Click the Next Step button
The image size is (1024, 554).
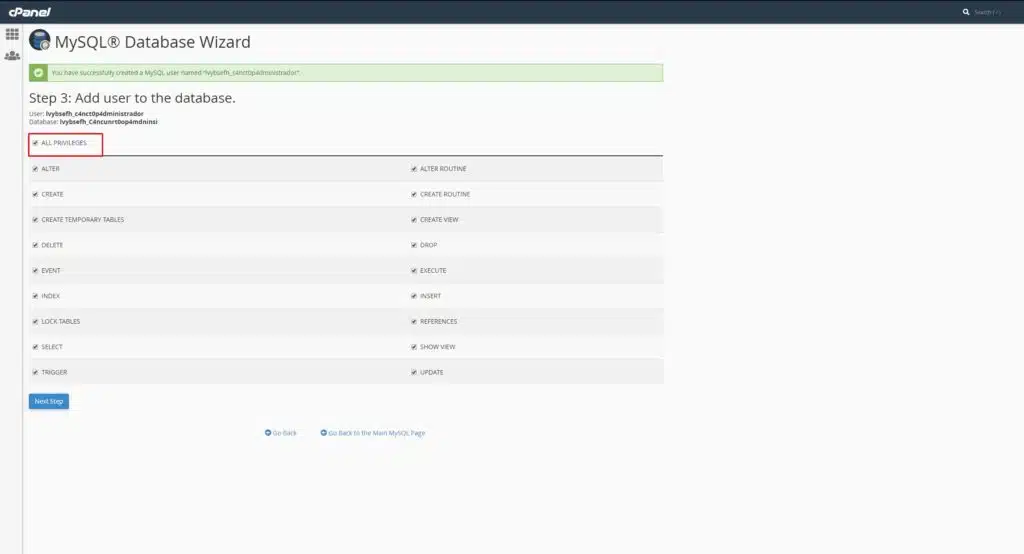pyautogui.click(x=49, y=401)
